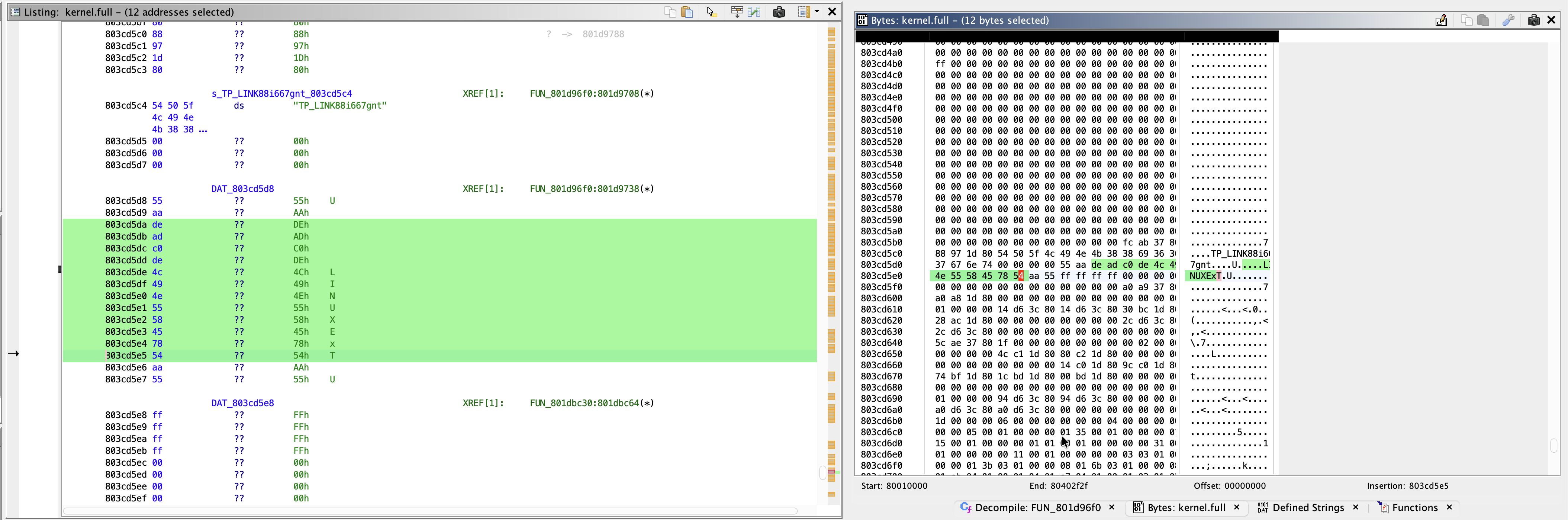Screen dimensions: 1568x520
Task: Click Bytes window title icon
Action: tap(863, 20)
